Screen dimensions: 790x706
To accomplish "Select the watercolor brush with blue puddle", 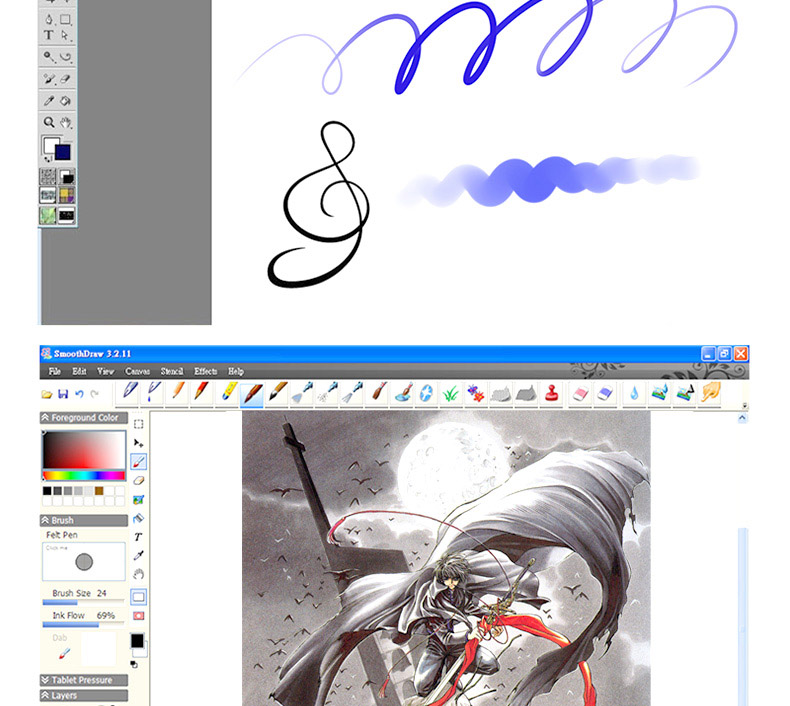I will 403,392.
